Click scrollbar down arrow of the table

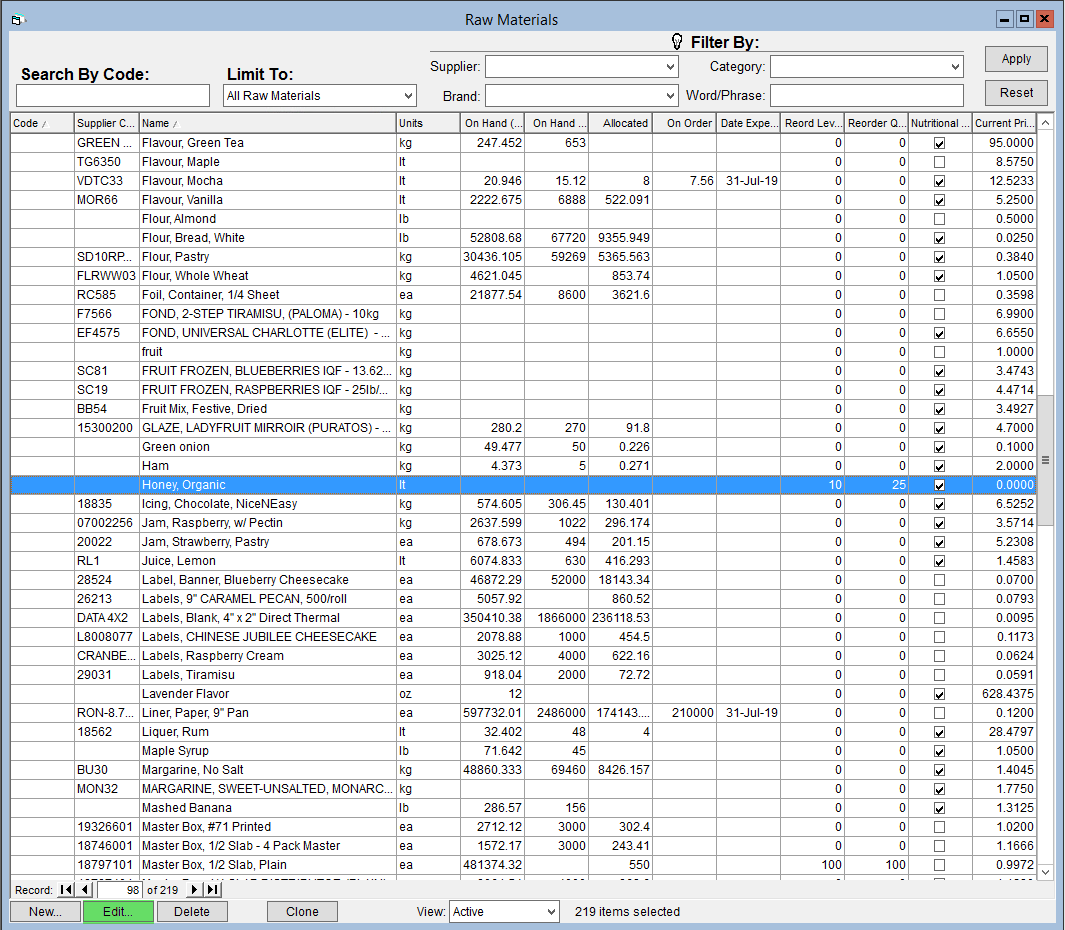point(1045,872)
